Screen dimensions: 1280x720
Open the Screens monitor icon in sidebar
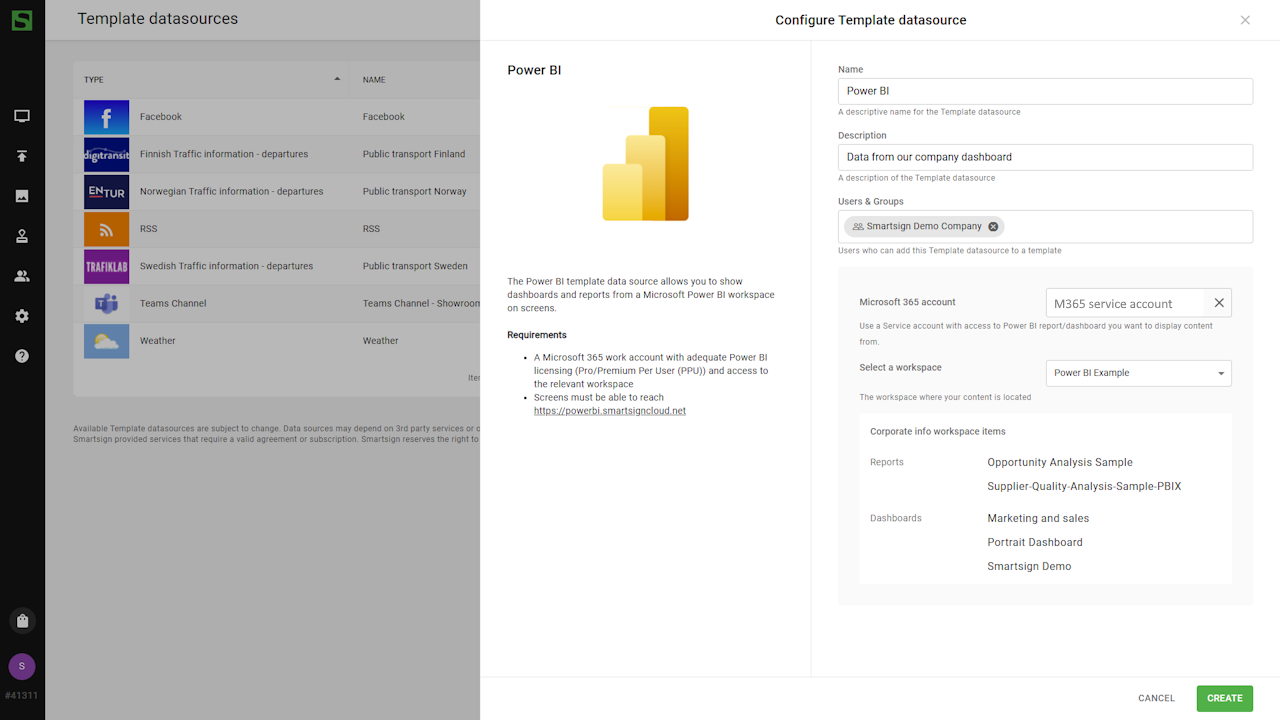22,116
